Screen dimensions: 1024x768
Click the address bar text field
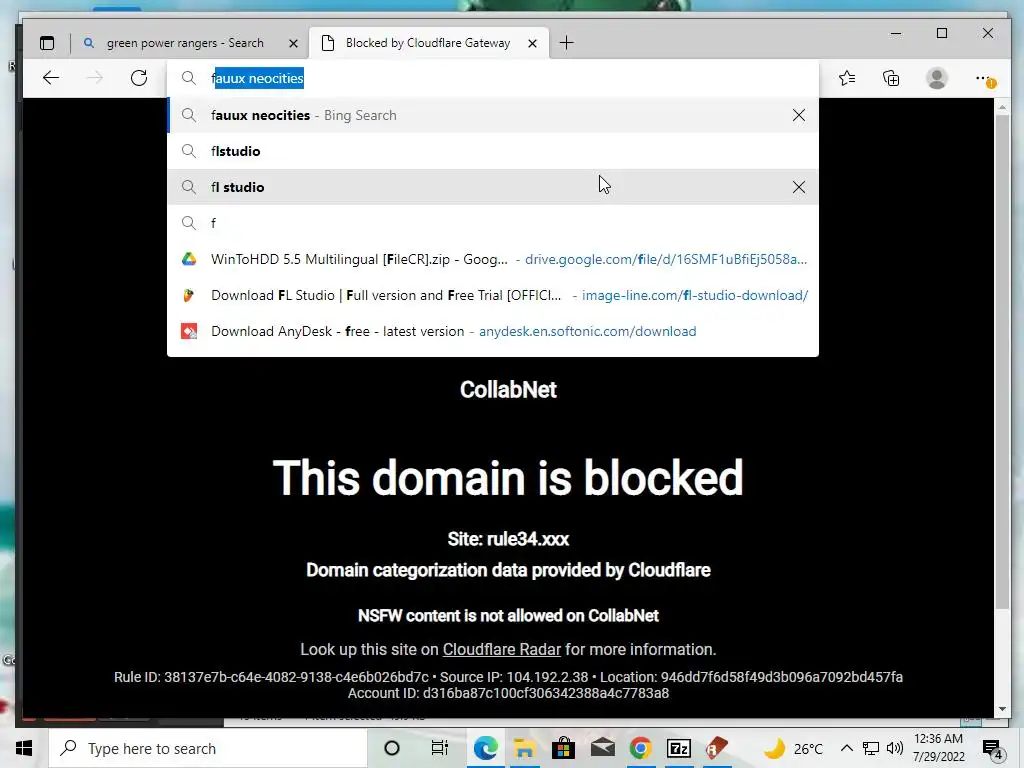(x=493, y=78)
